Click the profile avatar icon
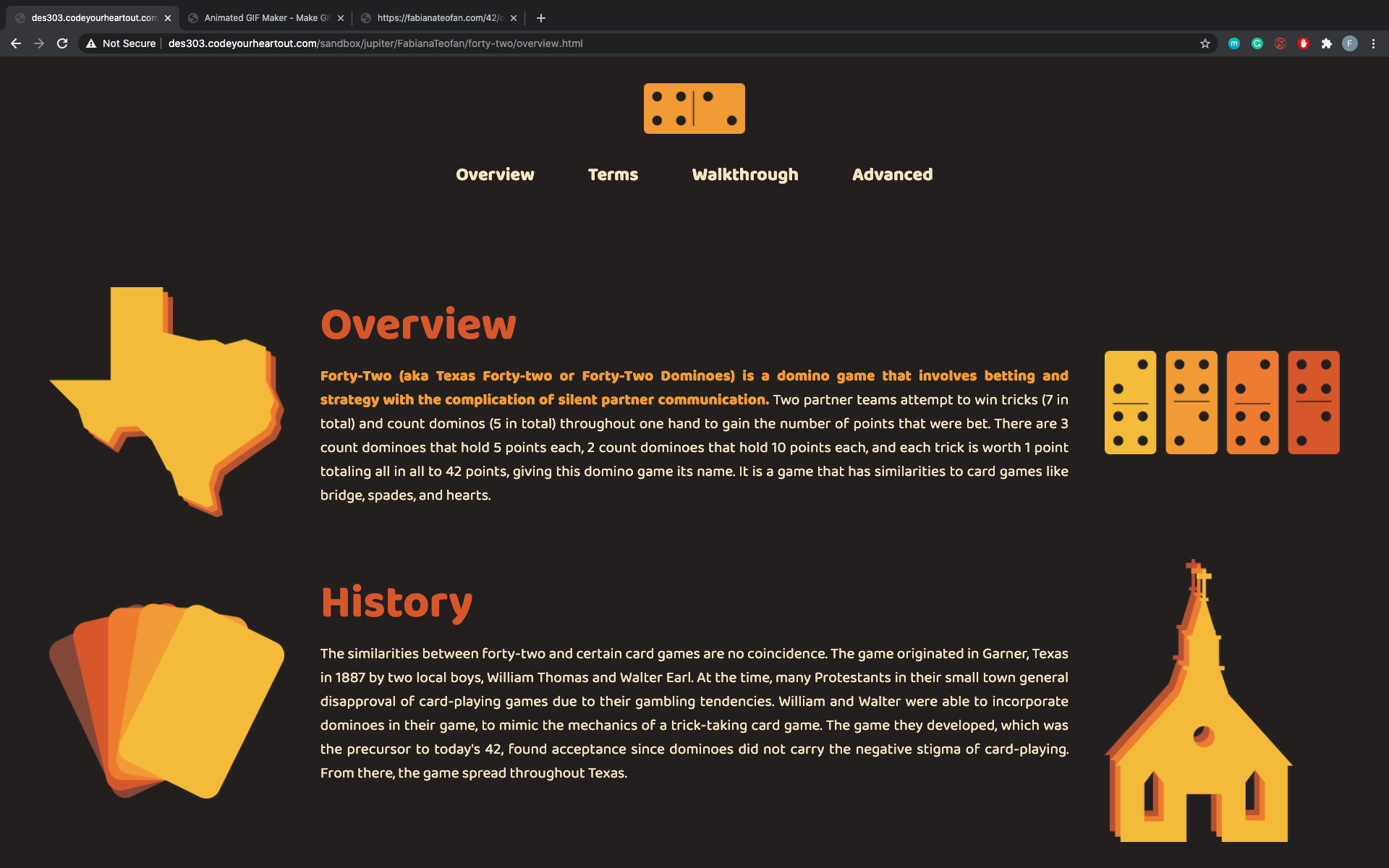This screenshot has width=1389, height=868. (1349, 43)
